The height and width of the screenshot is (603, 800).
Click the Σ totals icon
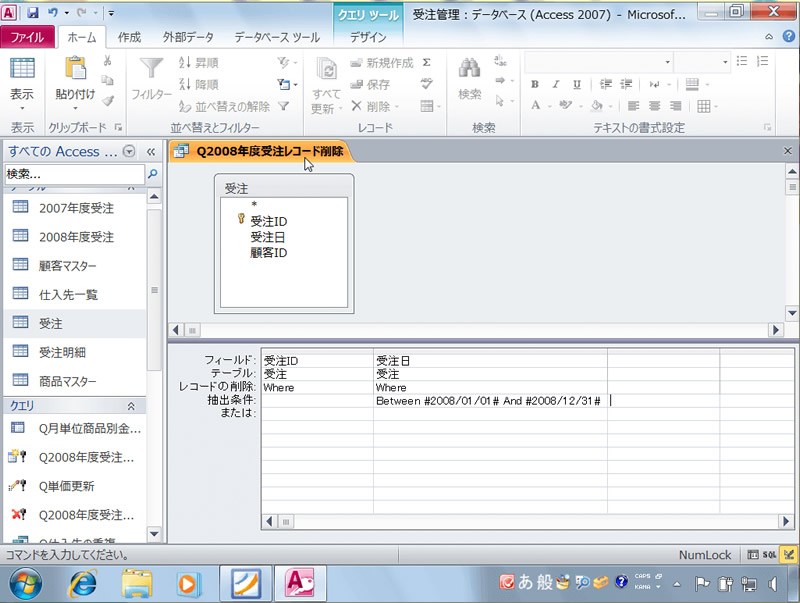(427, 63)
